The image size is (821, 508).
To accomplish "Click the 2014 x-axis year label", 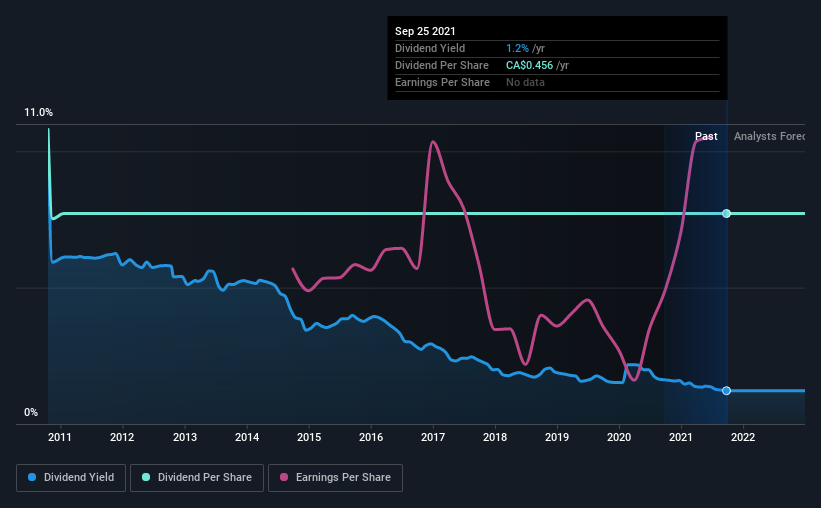I will point(247,437).
